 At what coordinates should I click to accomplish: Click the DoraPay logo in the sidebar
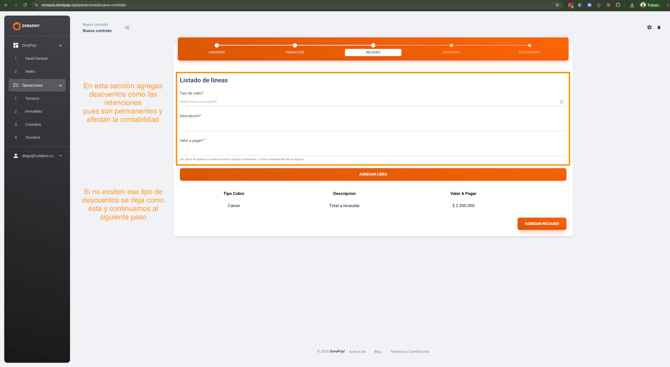click(x=26, y=26)
